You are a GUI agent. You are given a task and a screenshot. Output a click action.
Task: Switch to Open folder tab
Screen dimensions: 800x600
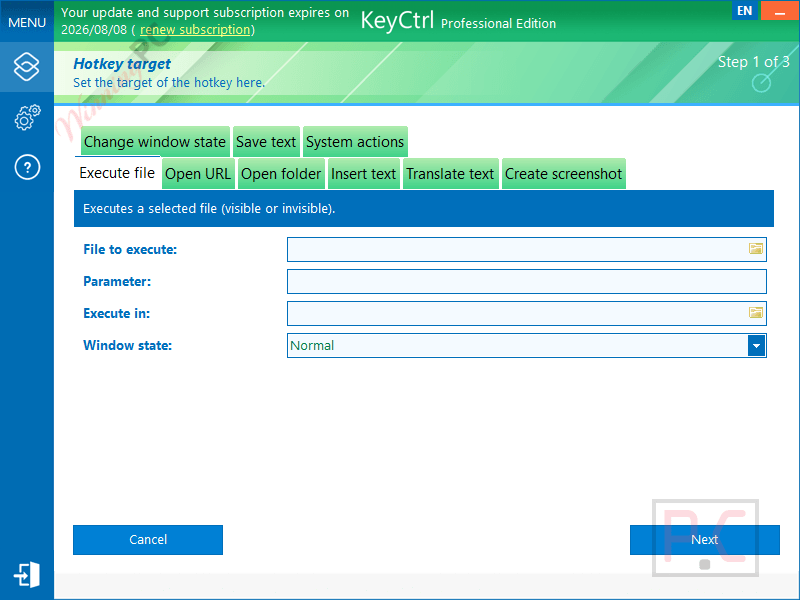(281, 173)
